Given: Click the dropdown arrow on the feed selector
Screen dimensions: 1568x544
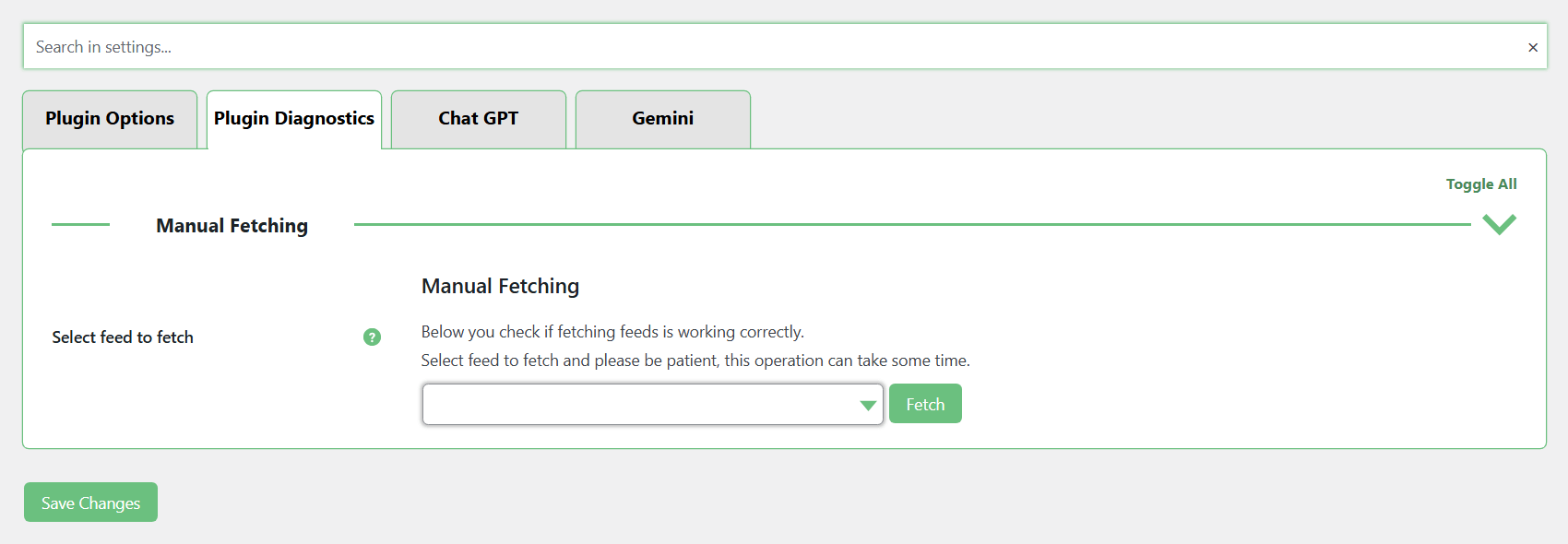Looking at the screenshot, I should 867,406.
